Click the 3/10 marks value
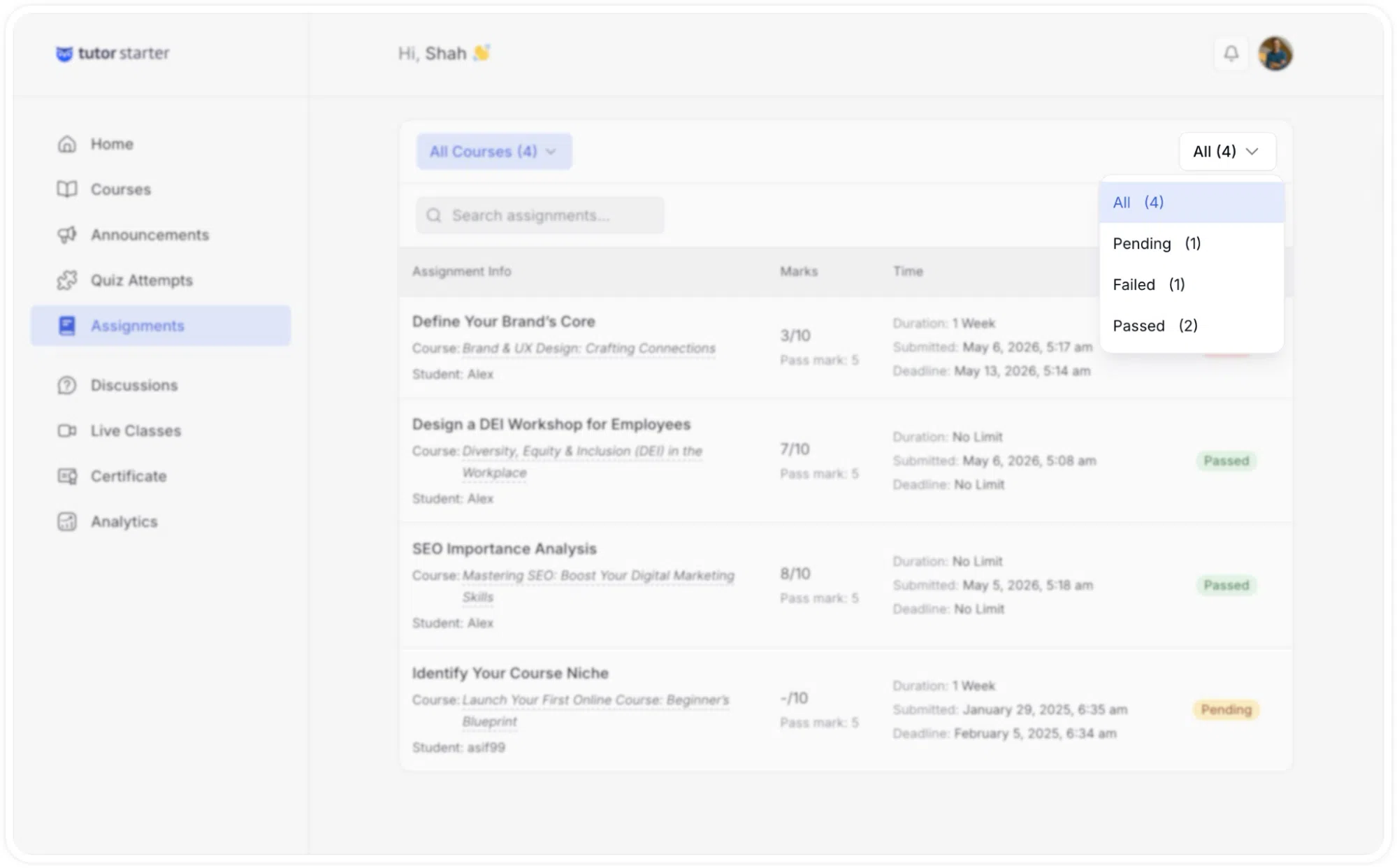1397x868 pixels. 795,335
